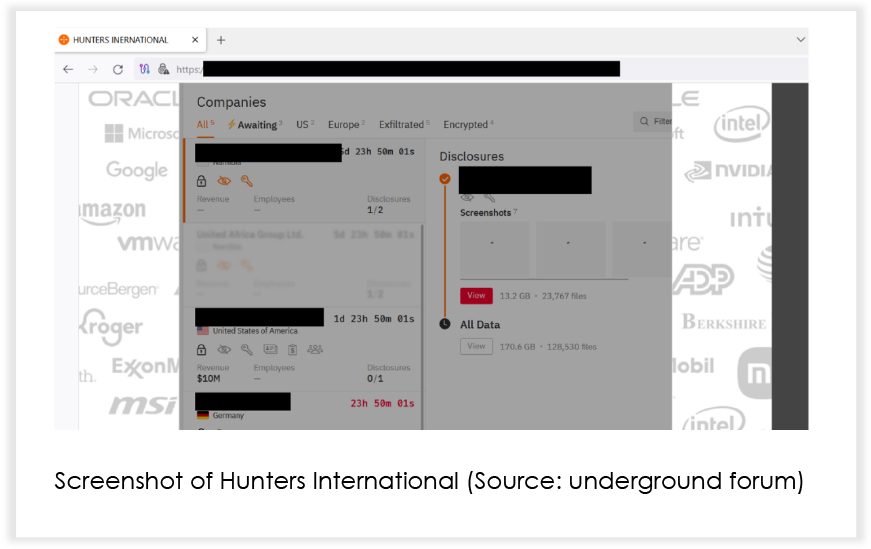
Task: Open the US companies tab
Action: pos(305,125)
